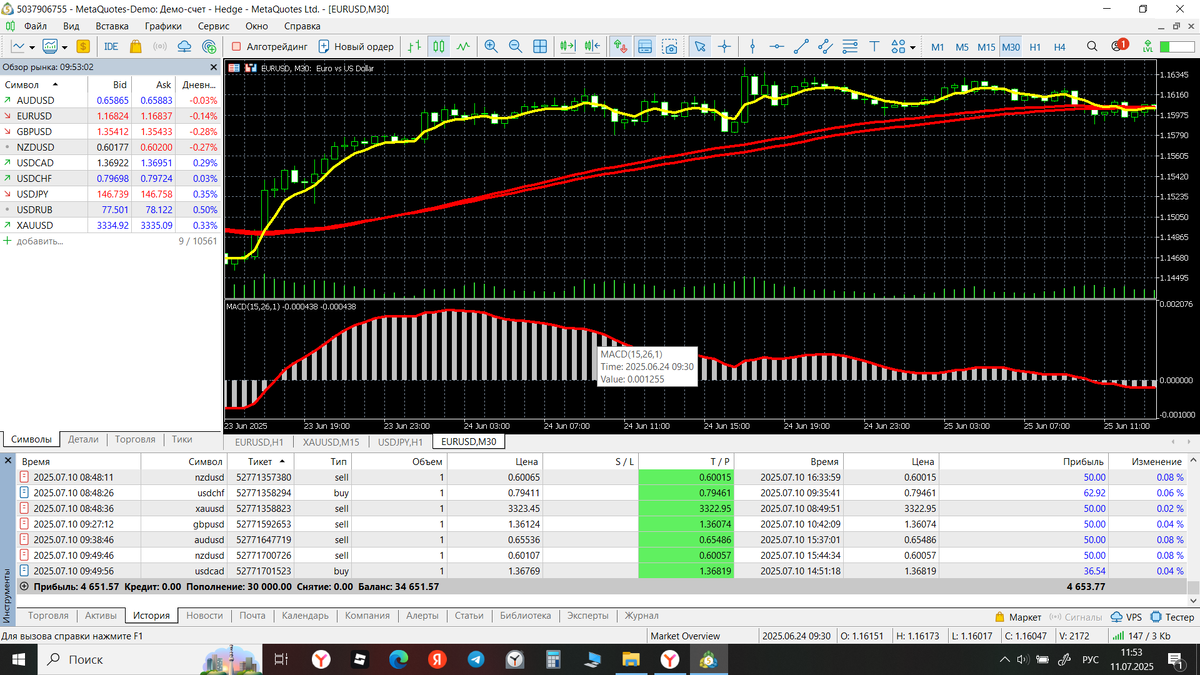The image size is (1200, 675).
Task: Open the Тестер link in the toolbox
Action: [x=1172, y=617]
